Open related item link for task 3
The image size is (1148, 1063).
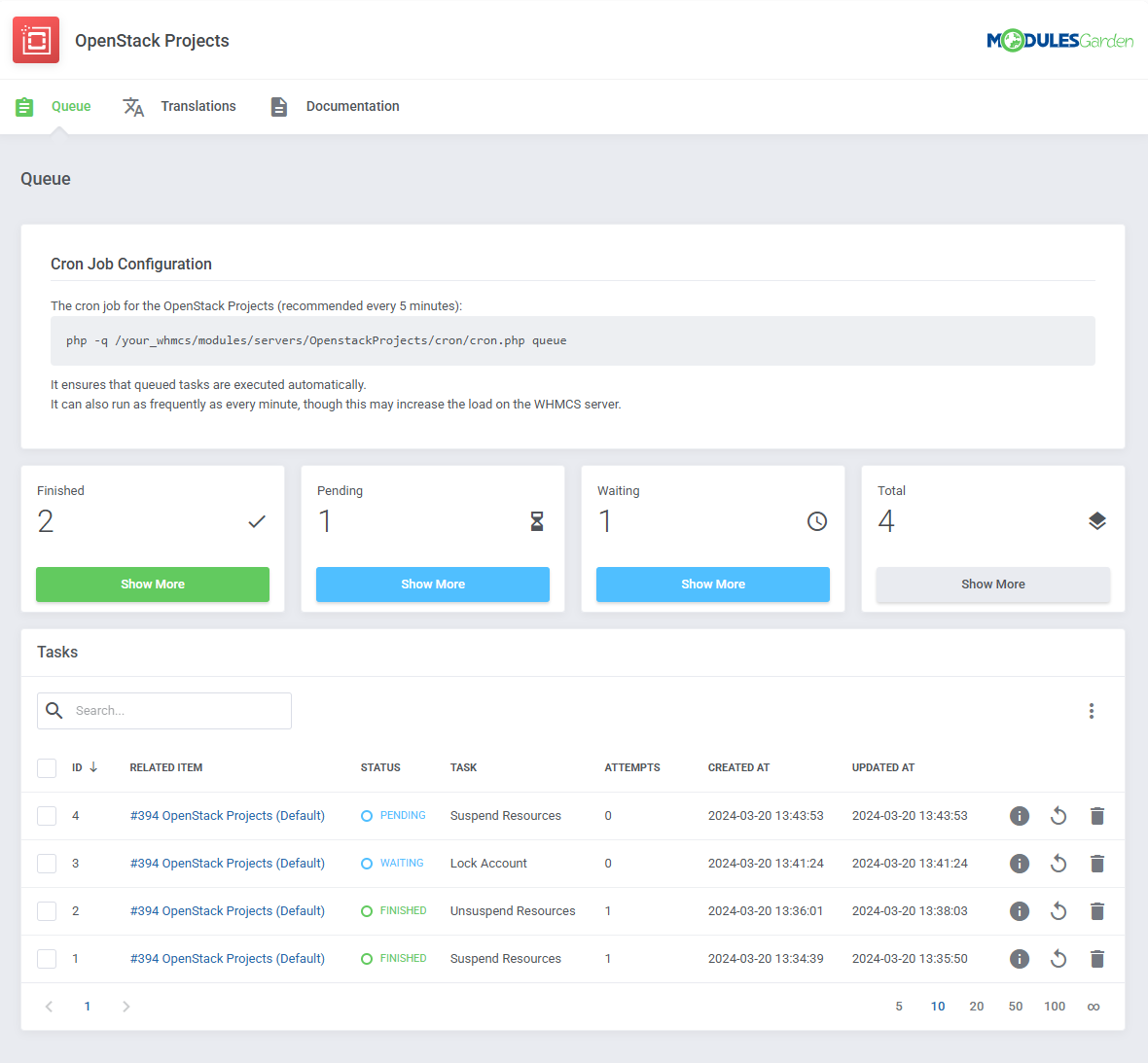click(228, 863)
